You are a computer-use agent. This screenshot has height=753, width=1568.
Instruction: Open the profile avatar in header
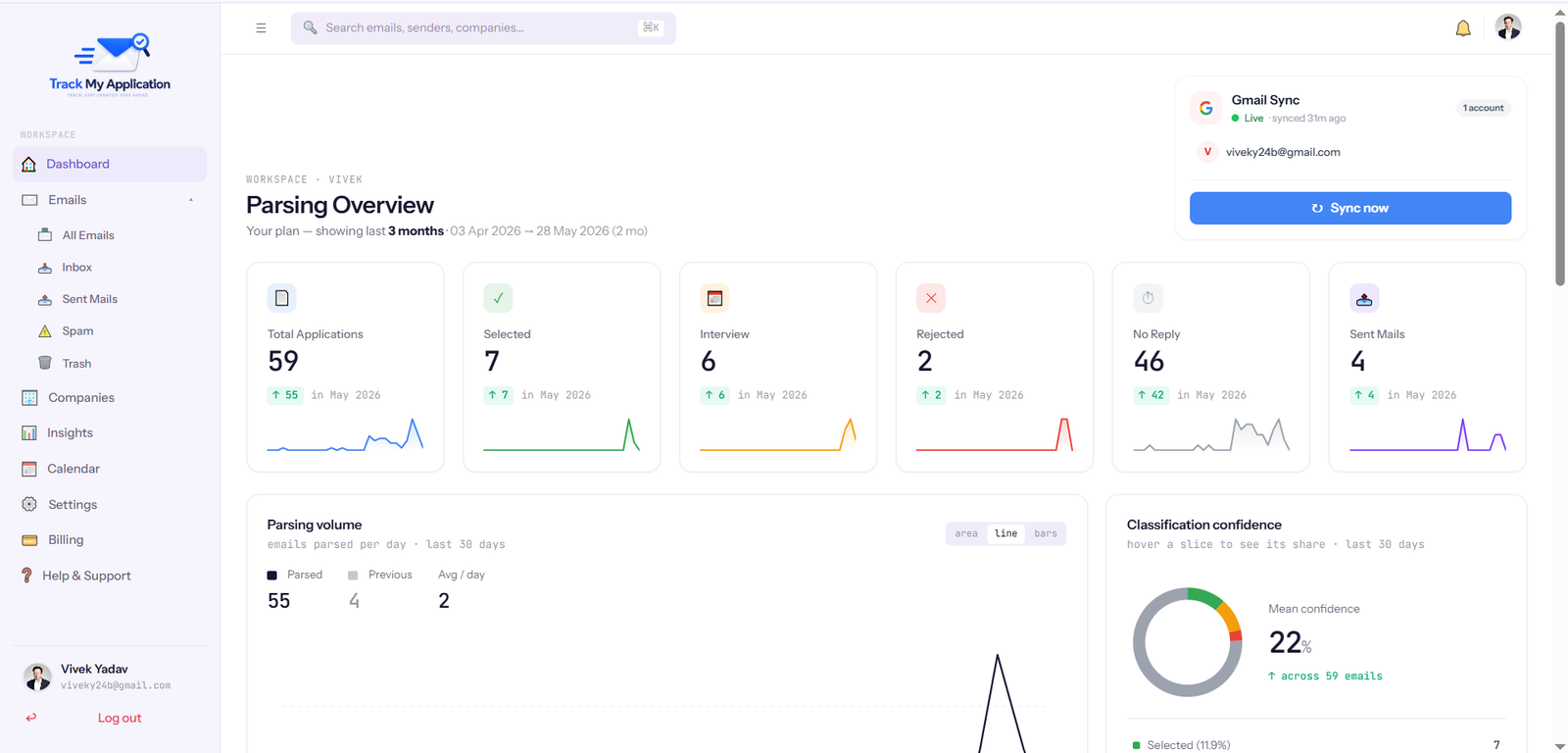1509,27
